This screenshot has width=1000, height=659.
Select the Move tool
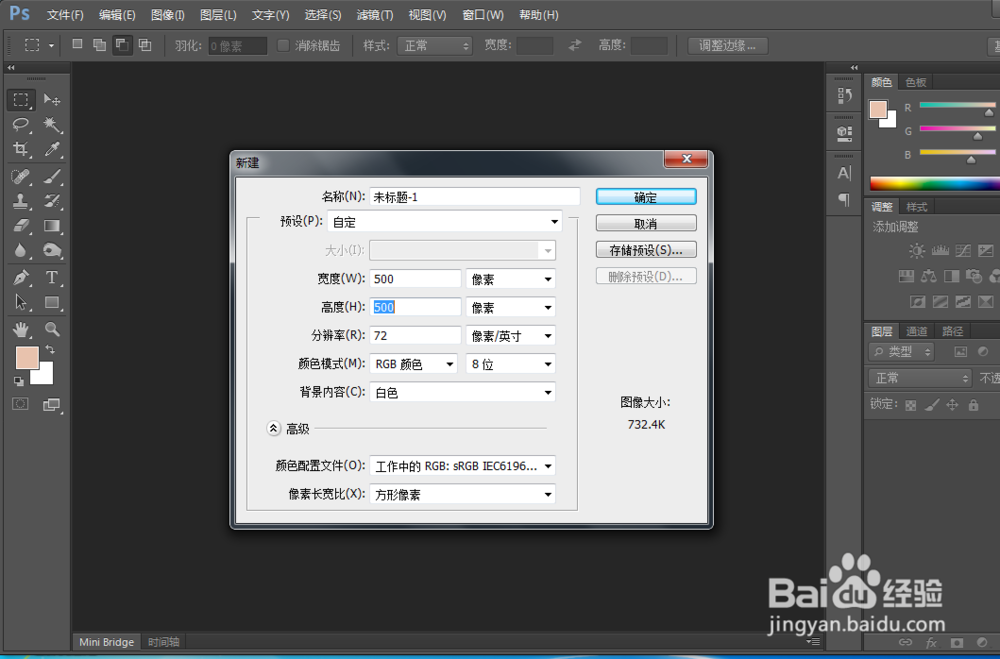51,99
